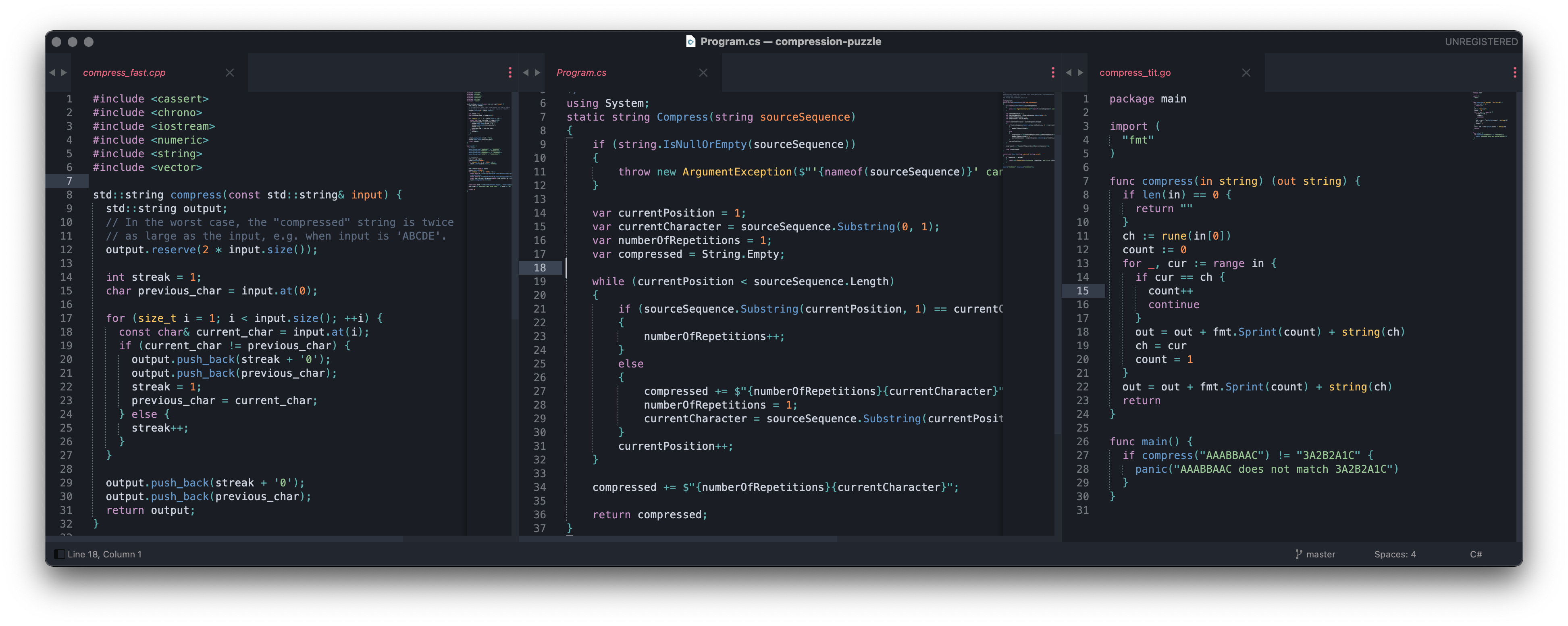Click 'ch := rune(in[0])' in Go pane
This screenshot has height=626, width=1568.
point(1177,236)
